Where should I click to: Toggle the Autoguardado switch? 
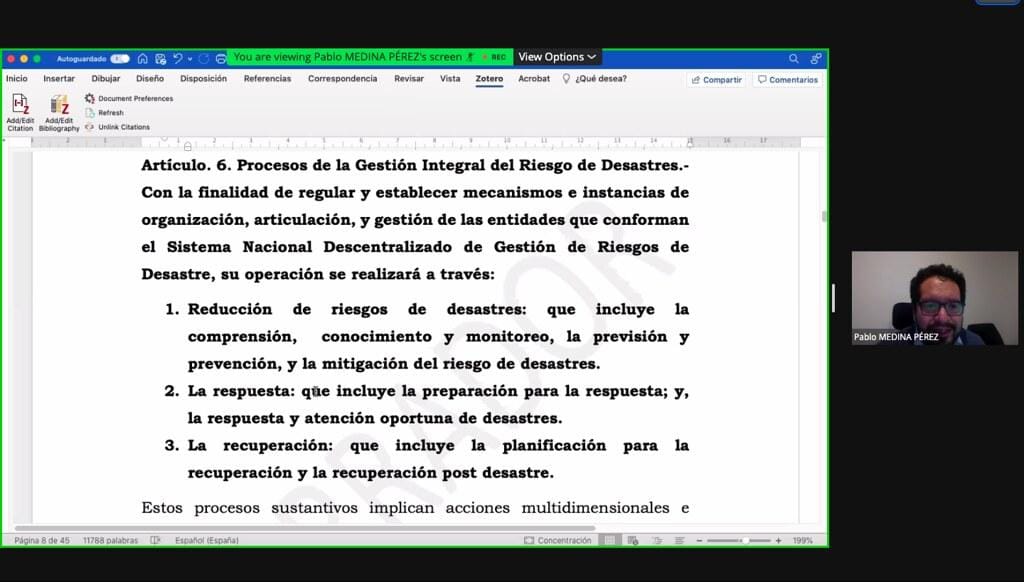[x=119, y=60]
